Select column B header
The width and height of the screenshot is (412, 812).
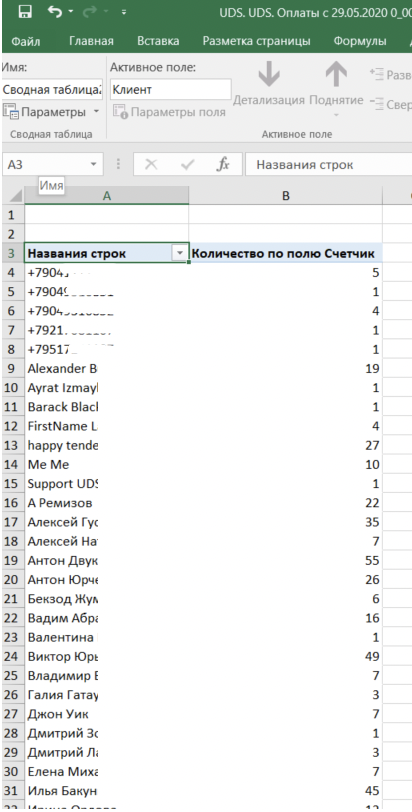click(286, 195)
